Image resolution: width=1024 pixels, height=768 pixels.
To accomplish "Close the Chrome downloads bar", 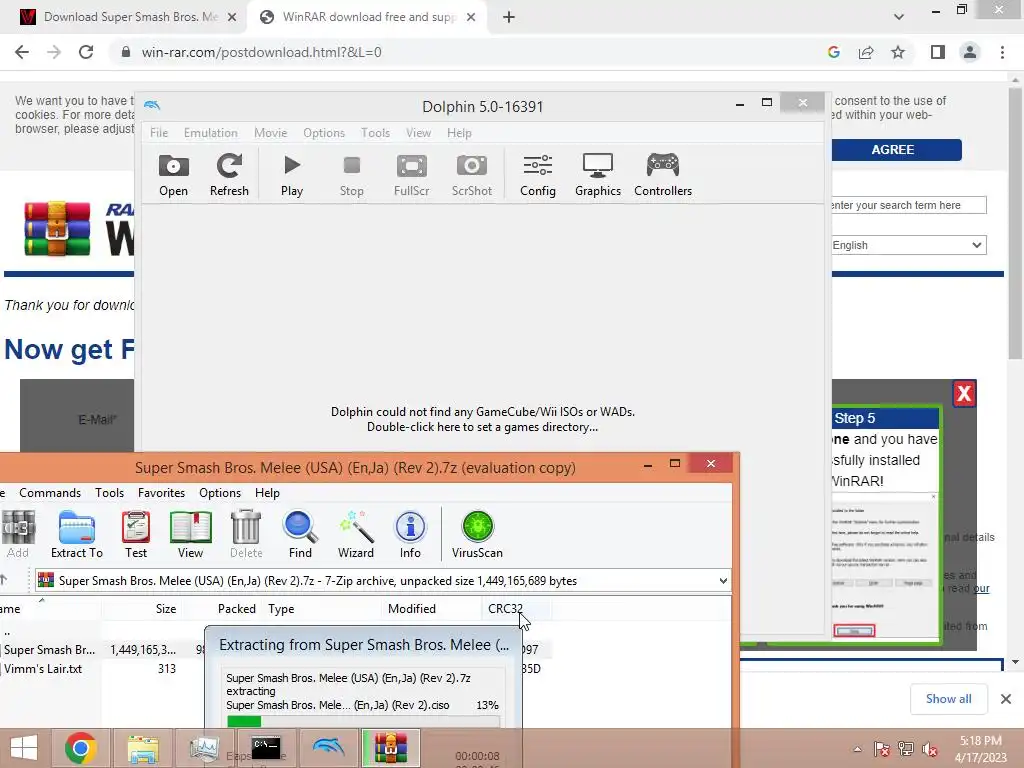I will [x=1006, y=699].
